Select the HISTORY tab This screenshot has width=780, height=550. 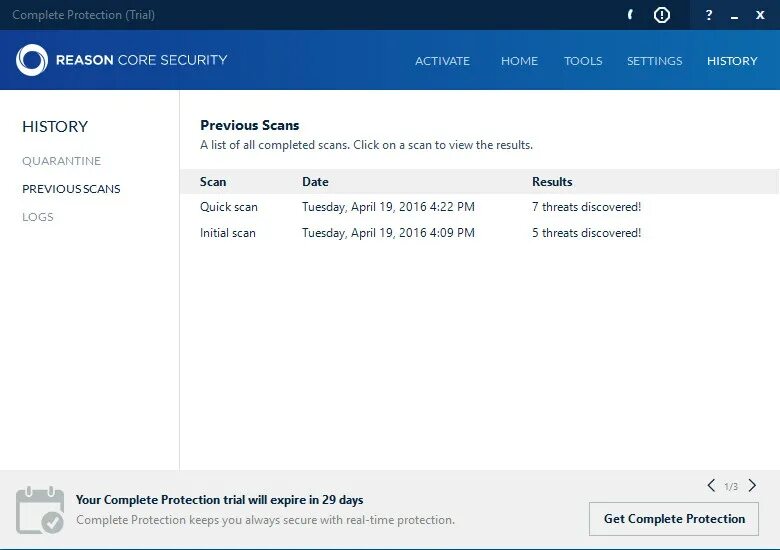coord(732,61)
